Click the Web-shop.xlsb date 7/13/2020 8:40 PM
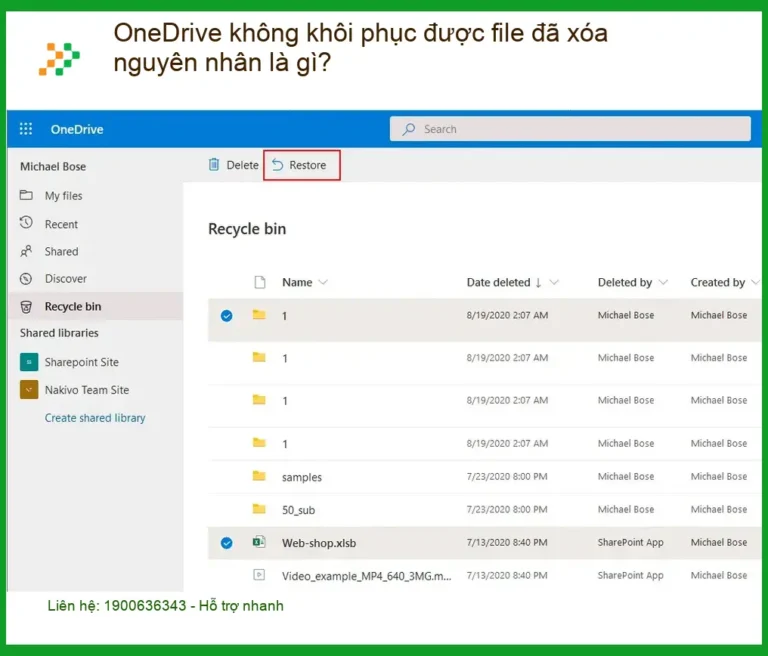 507,542
